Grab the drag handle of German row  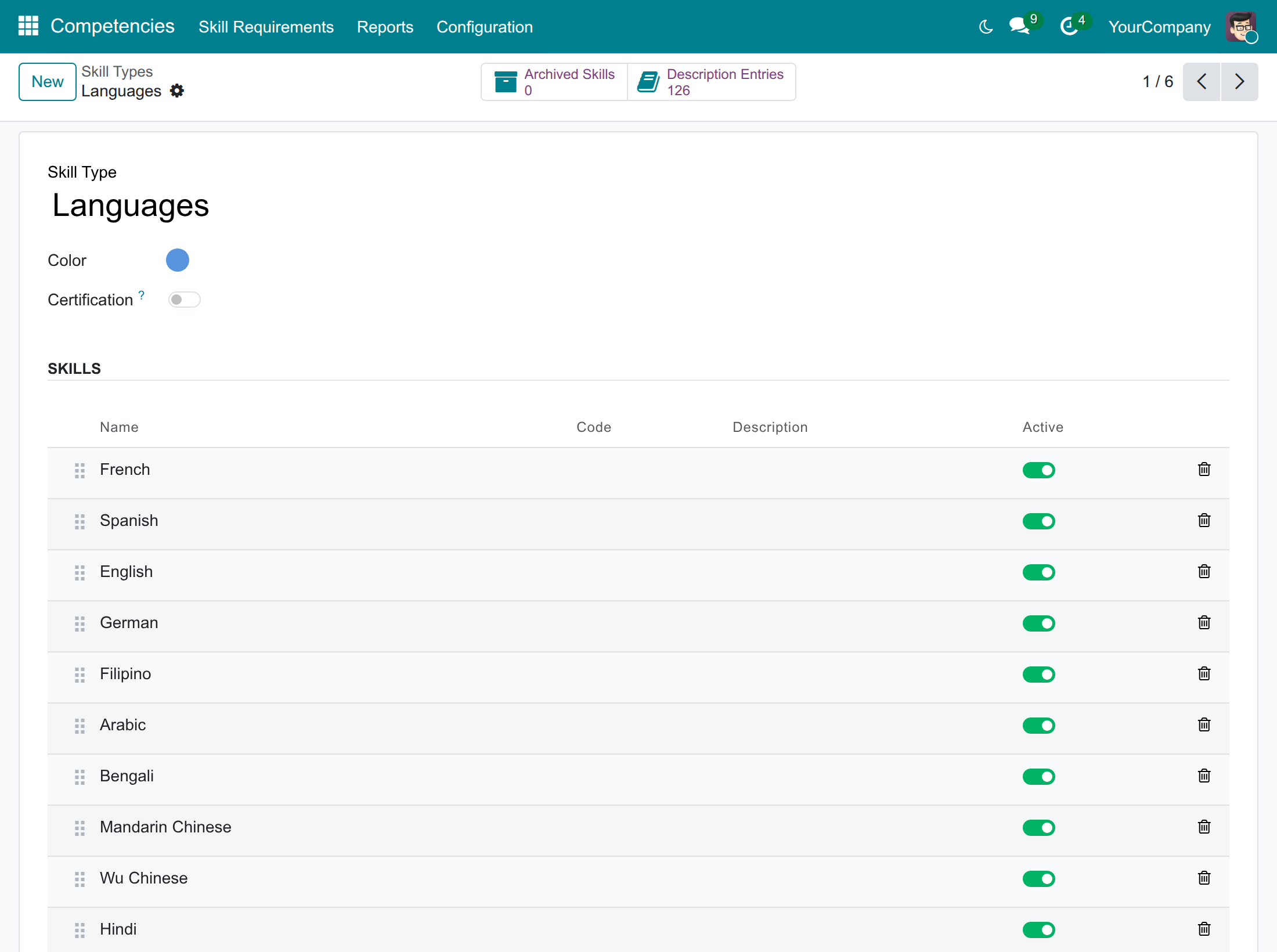[80, 623]
